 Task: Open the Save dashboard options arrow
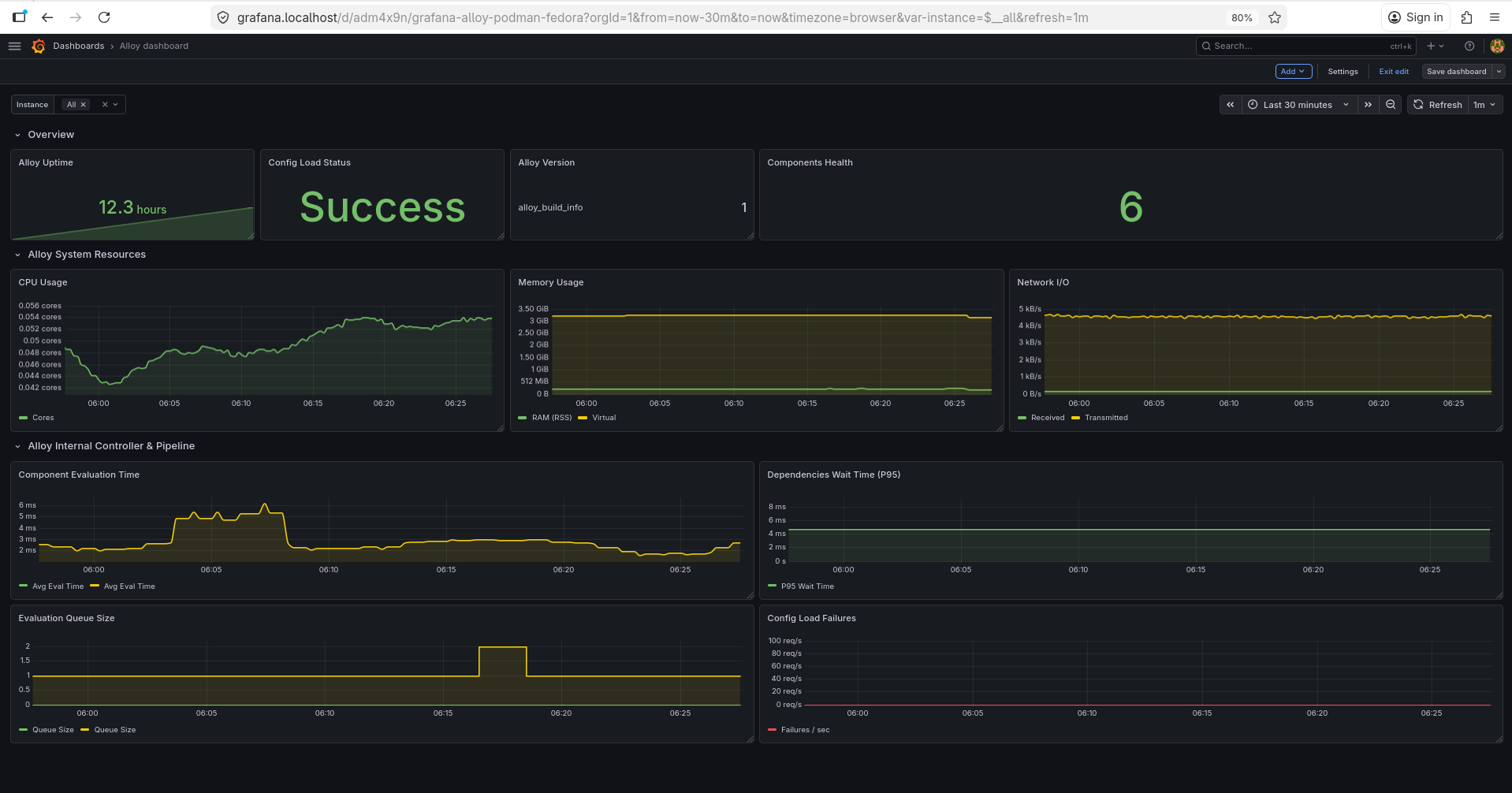click(1499, 71)
